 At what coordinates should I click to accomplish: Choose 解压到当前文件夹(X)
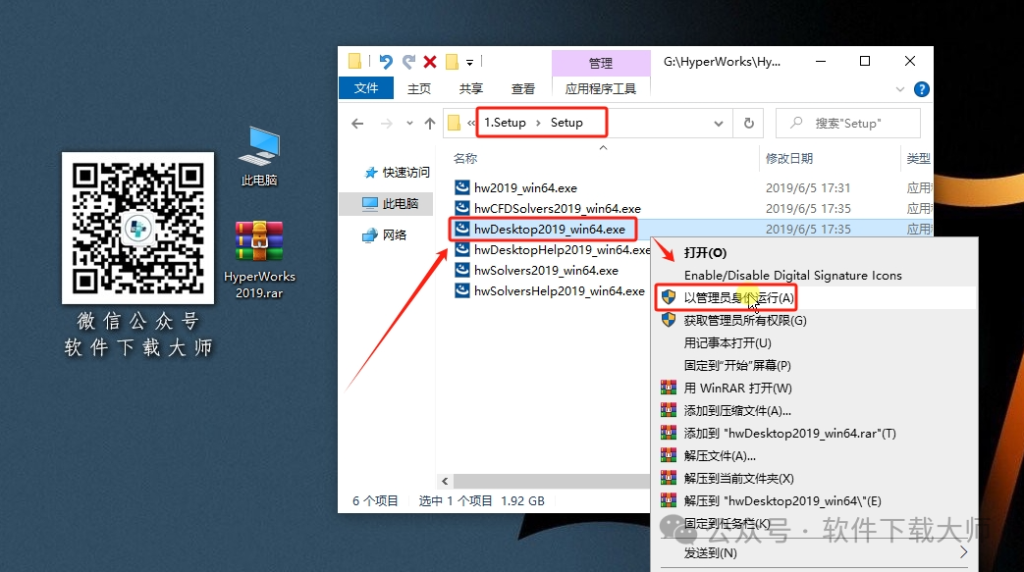[814, 479]
